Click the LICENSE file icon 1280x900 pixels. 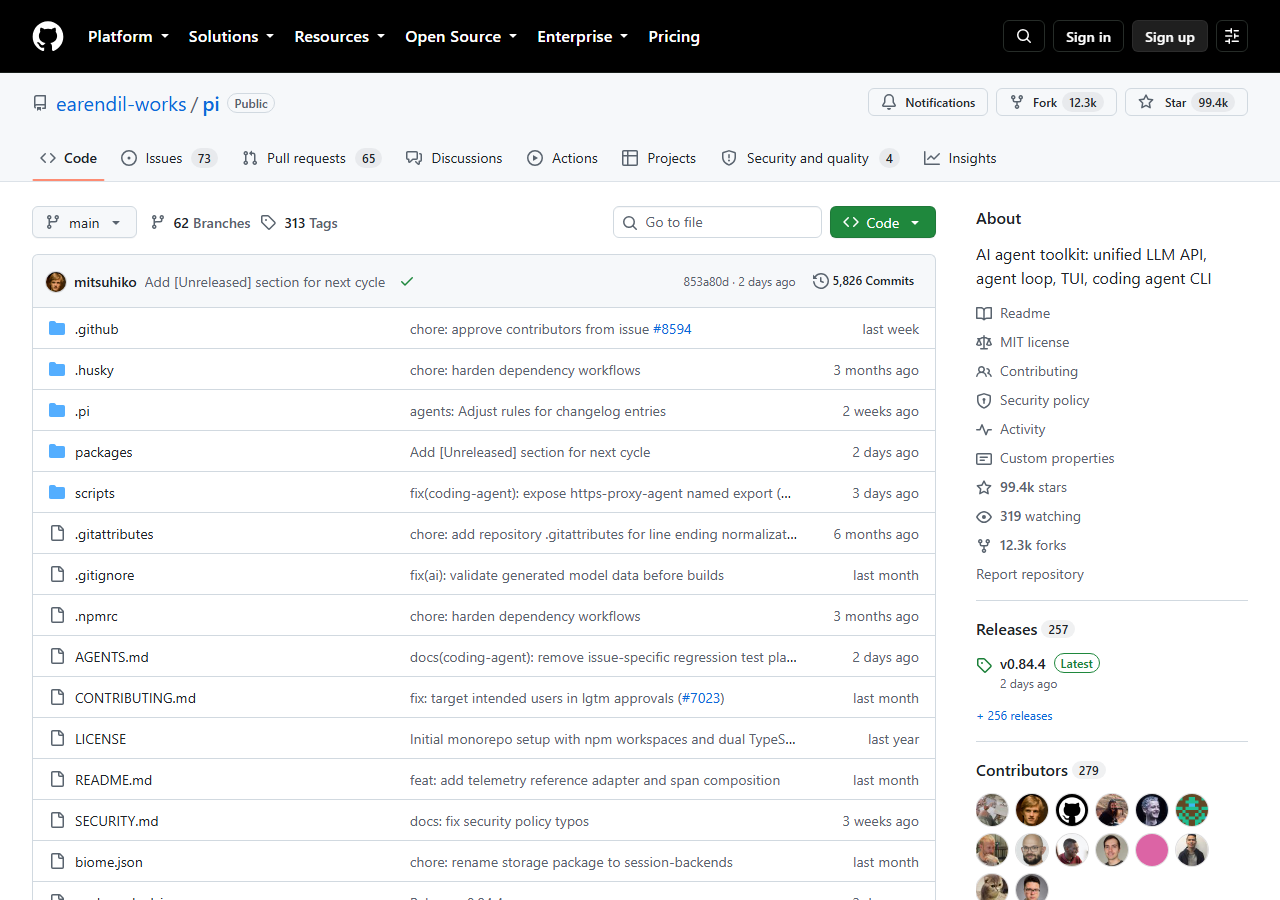57,739
